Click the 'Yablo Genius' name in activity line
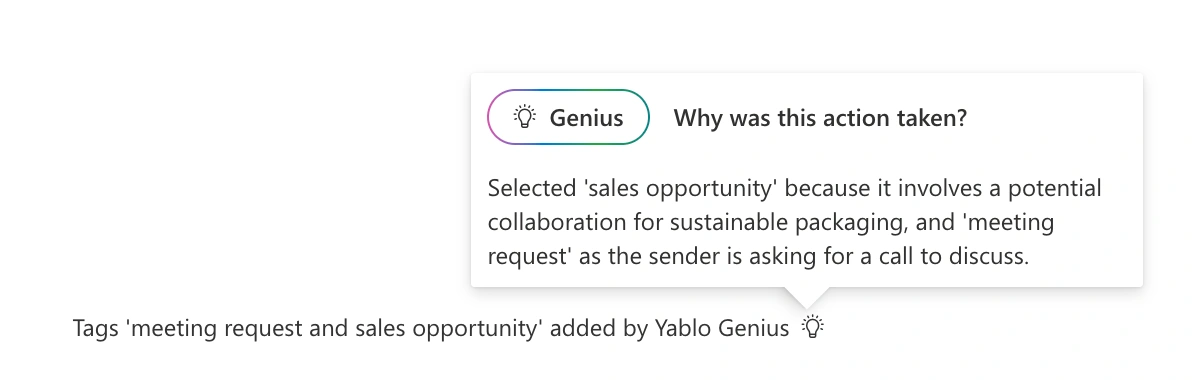Screen dimensions: 1192x380 [722, 328]
